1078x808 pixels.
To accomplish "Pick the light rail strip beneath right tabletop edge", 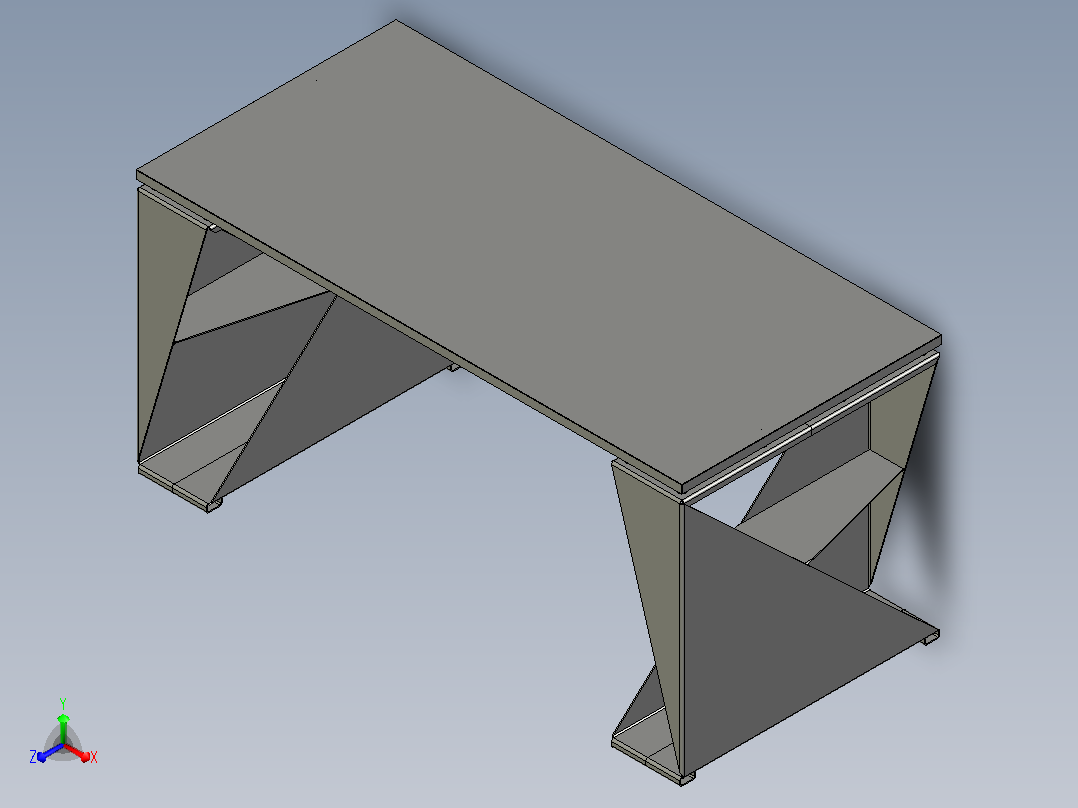I will (811, 428).
